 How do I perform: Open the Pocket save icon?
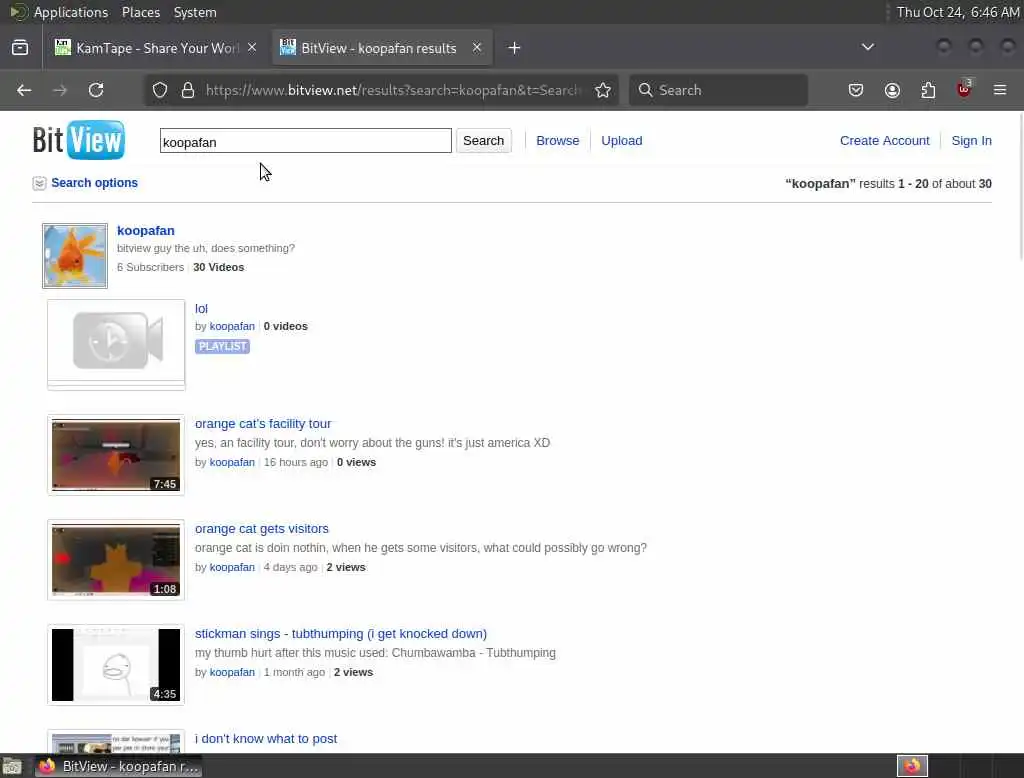[856, 90]
